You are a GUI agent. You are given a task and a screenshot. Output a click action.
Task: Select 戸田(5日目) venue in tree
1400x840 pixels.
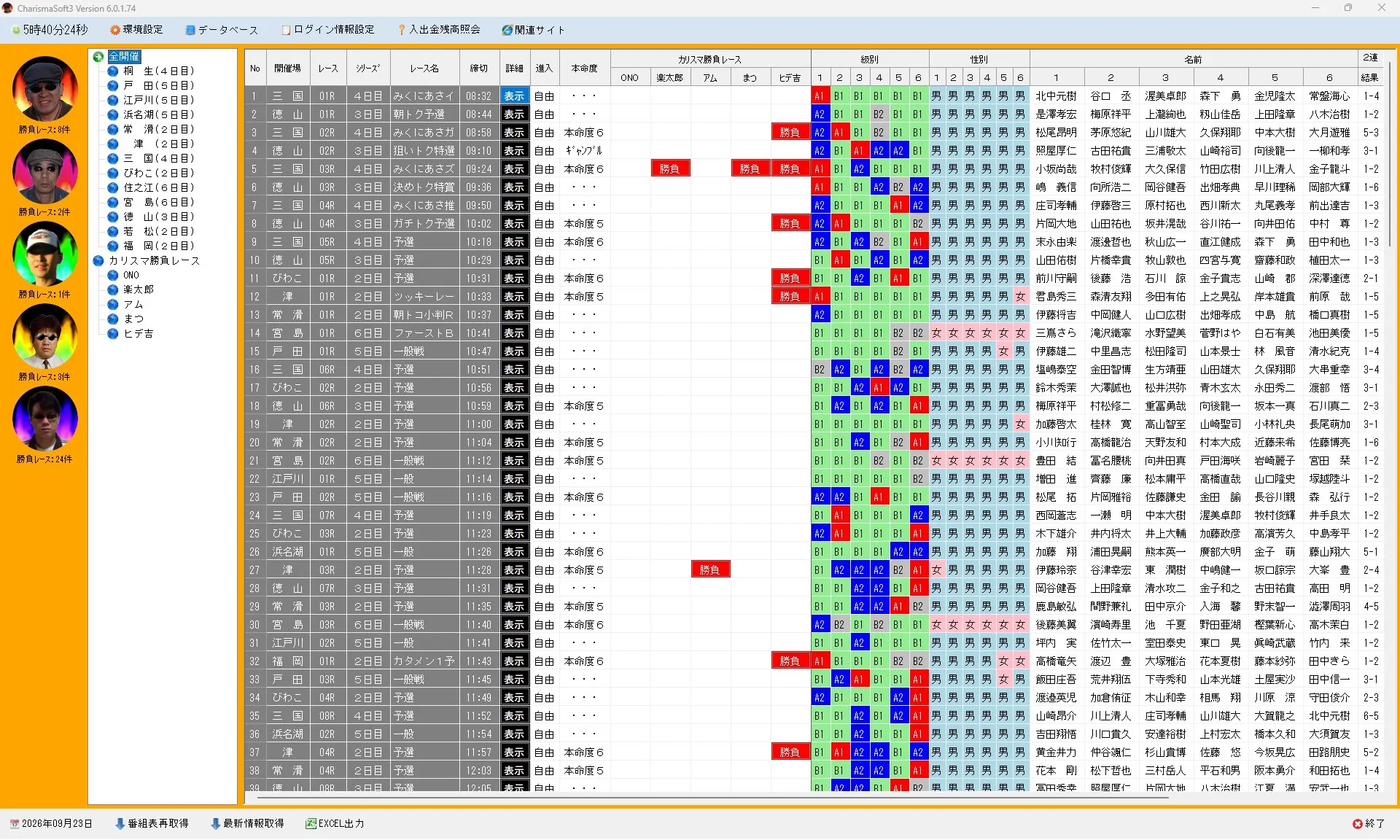pos(158,85)
